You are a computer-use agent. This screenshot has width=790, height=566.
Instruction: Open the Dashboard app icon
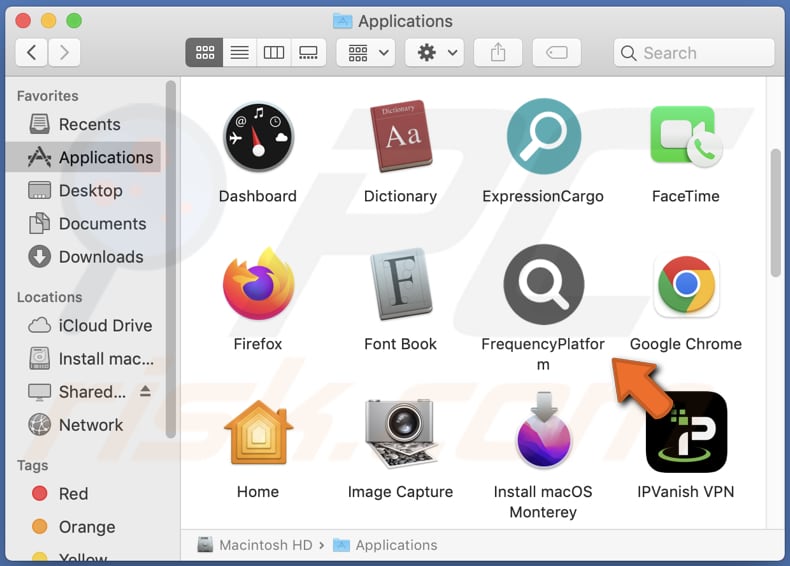tap(258, 137)
